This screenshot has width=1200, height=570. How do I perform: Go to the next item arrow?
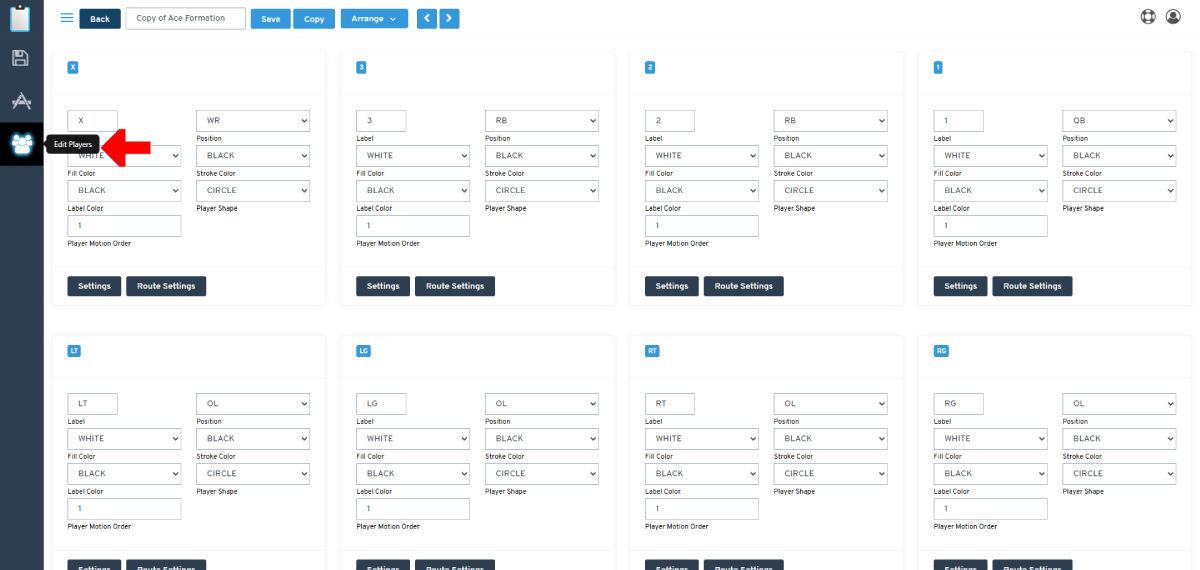pos(449,18)
